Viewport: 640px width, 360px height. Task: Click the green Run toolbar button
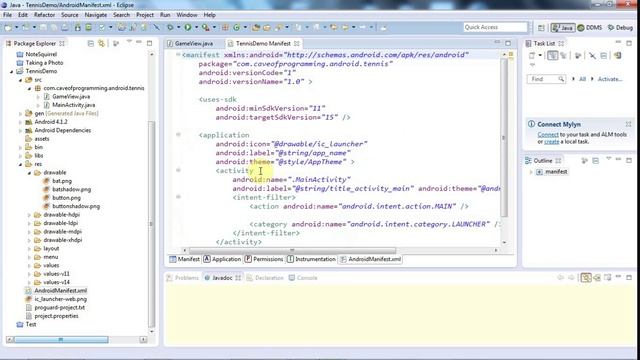tap(188, 27)
